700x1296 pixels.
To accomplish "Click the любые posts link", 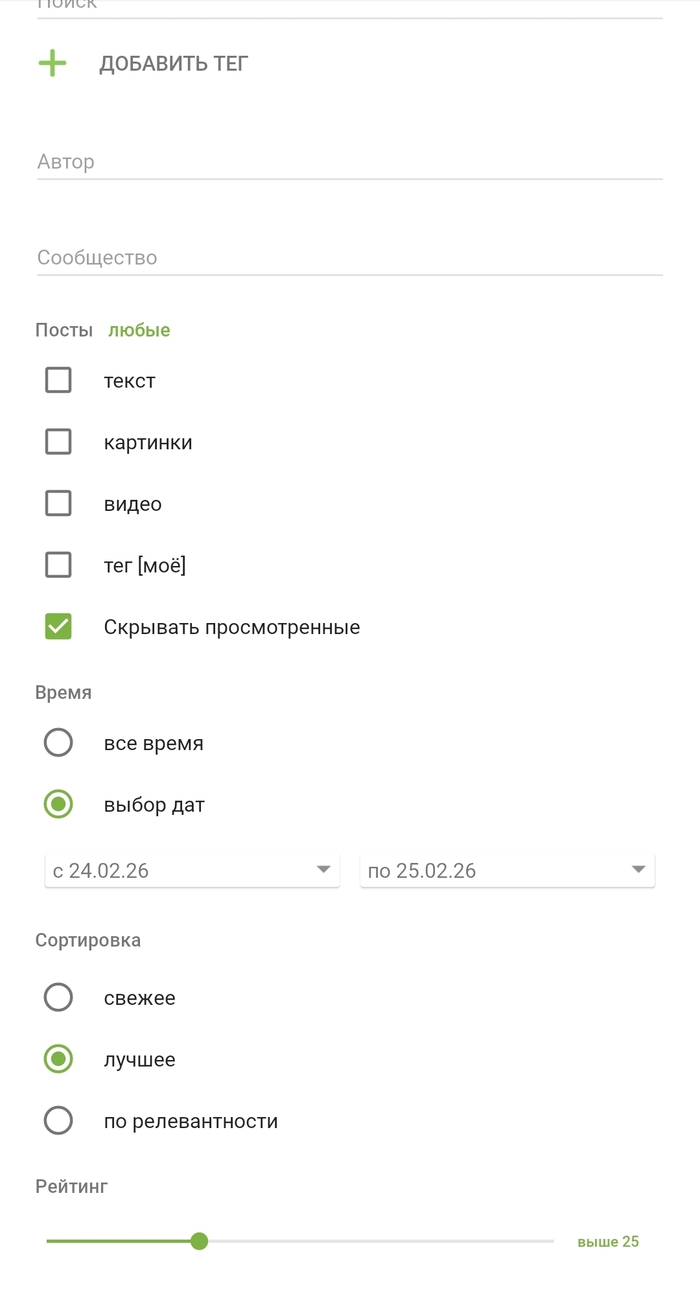I will [139, 330].
